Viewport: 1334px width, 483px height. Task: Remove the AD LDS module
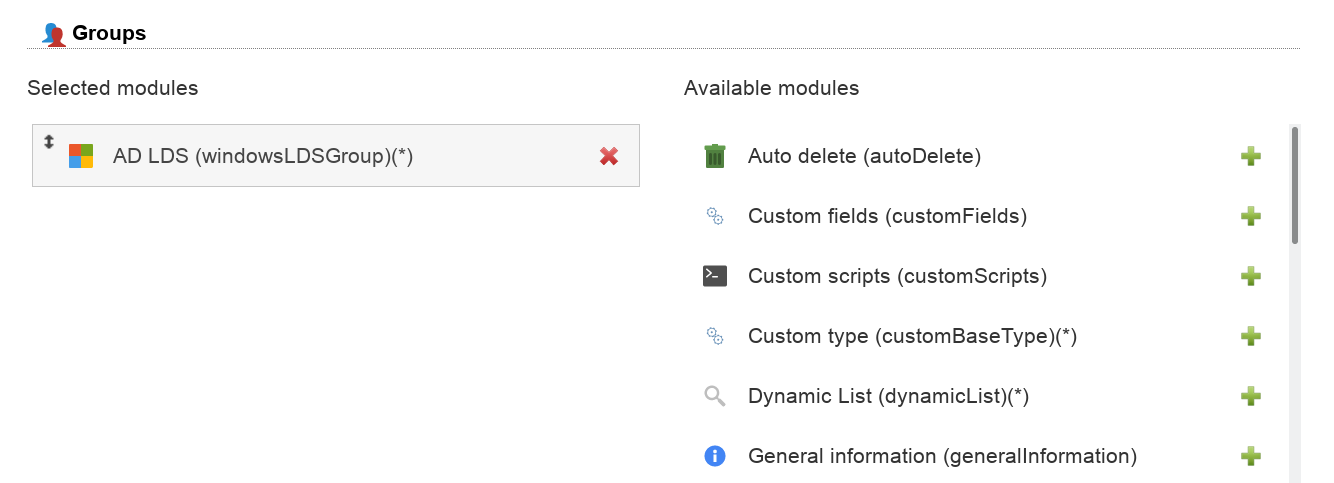608,156
